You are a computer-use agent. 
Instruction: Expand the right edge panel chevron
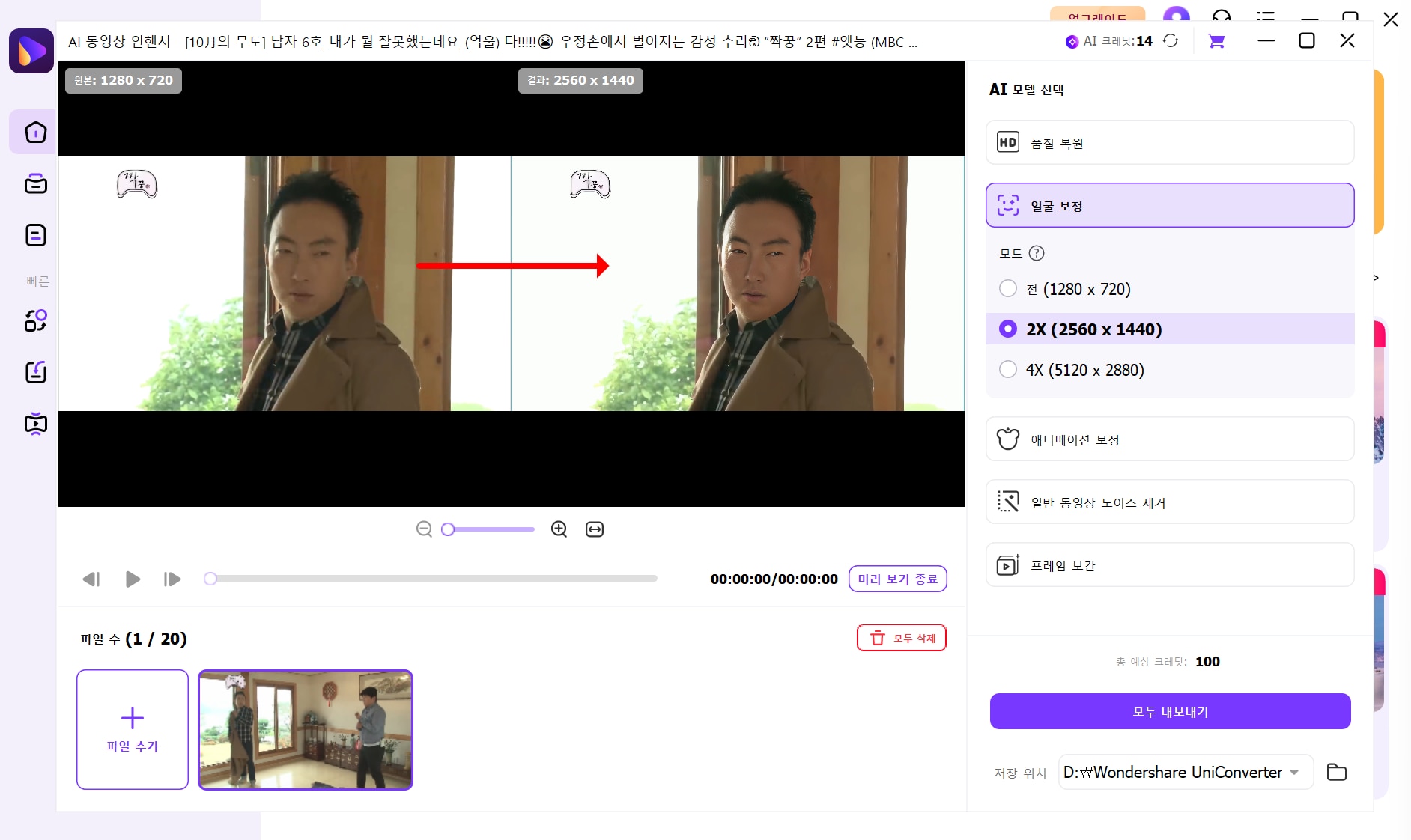coord(1375,277)
